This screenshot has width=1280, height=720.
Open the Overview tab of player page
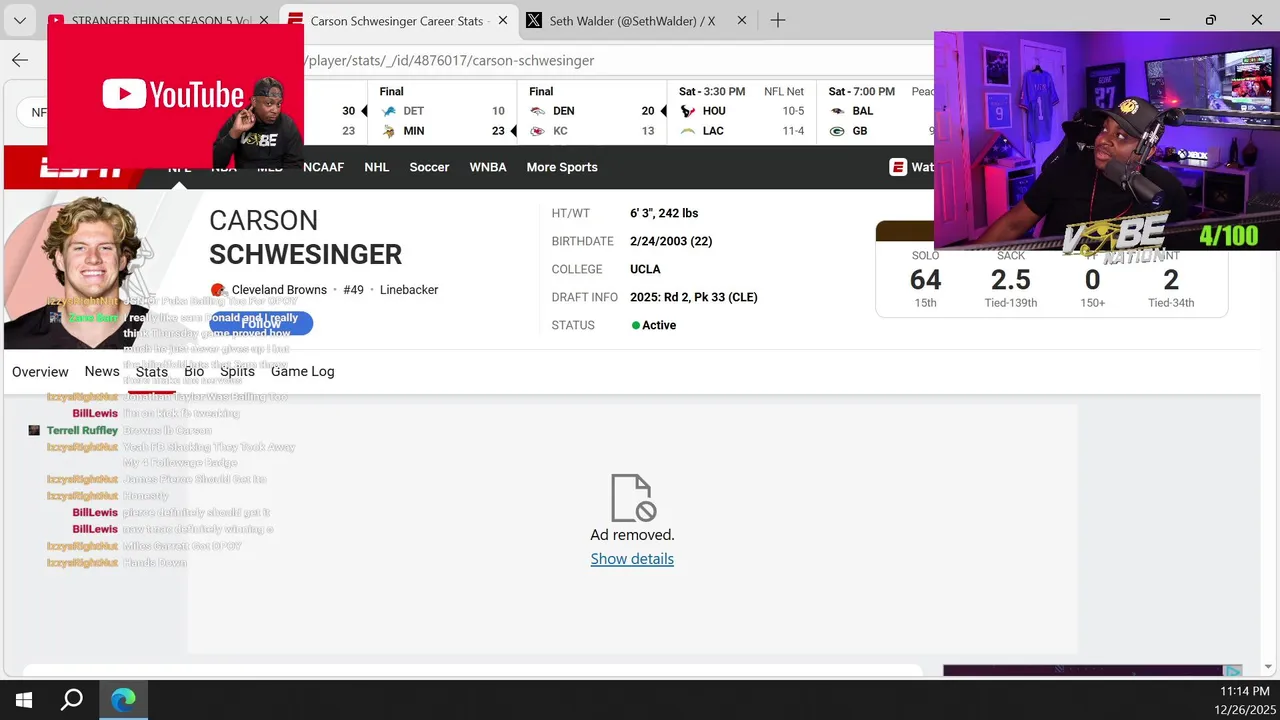[40, 371]
